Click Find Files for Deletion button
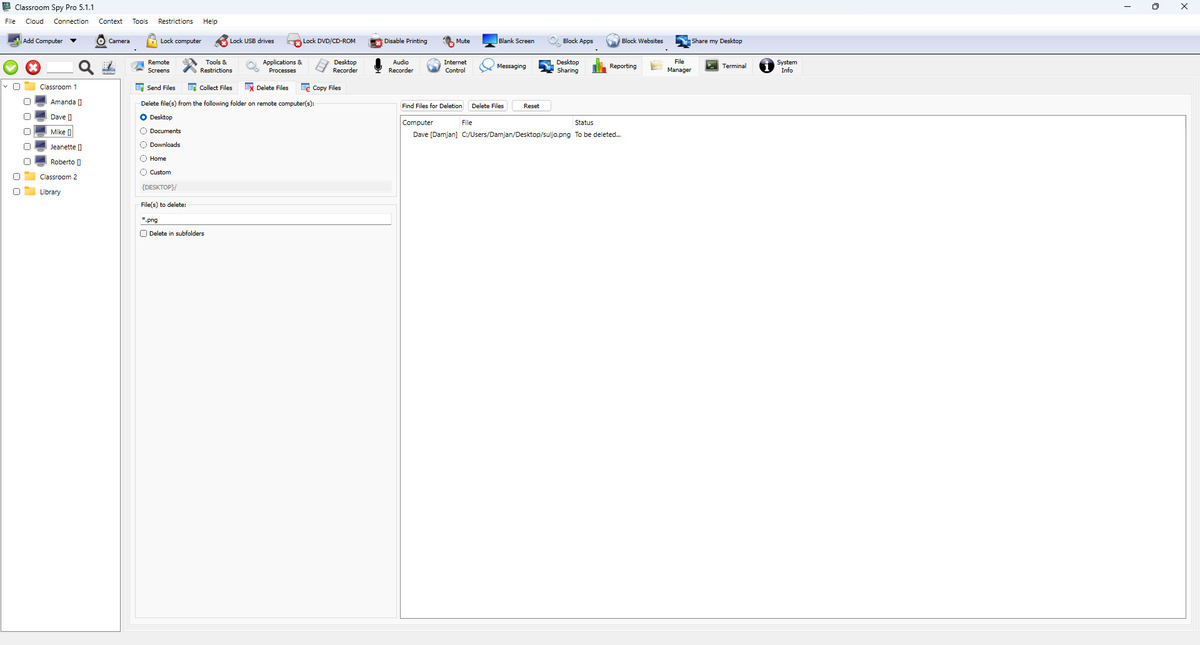 (432, 106)
